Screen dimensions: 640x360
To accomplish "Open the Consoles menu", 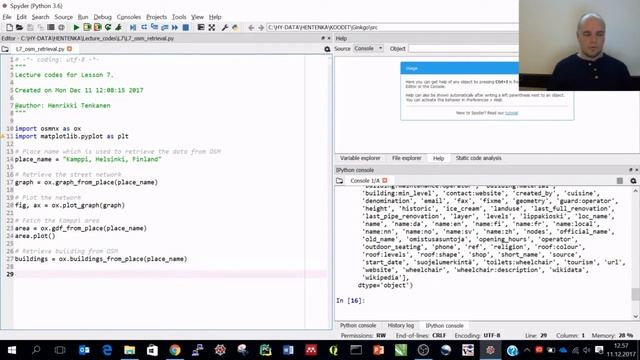I will 129,17.
